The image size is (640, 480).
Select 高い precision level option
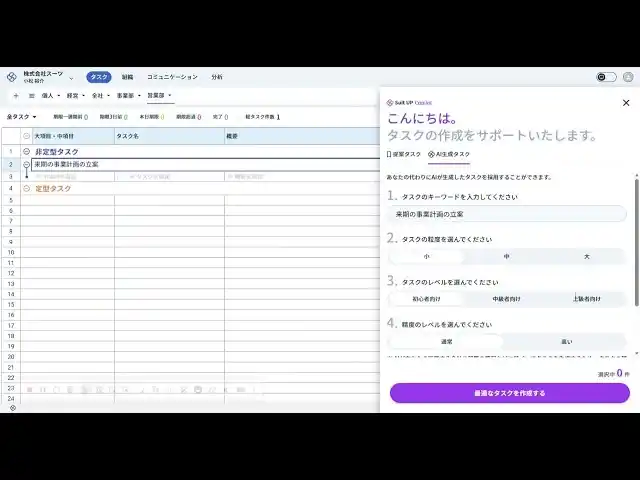(567, 341)
